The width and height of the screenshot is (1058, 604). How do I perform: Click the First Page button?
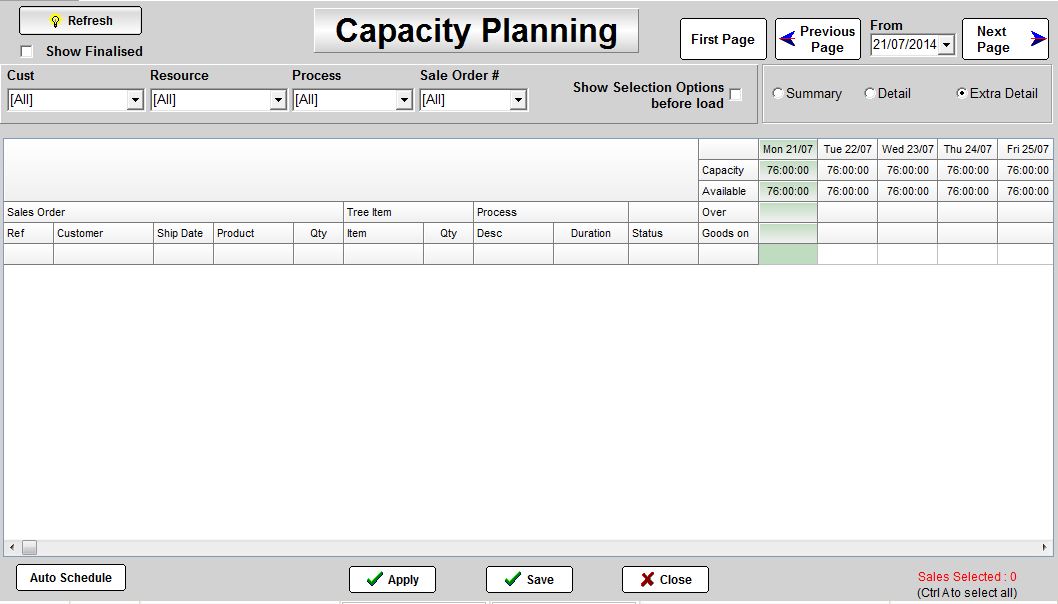click(722, 39)
